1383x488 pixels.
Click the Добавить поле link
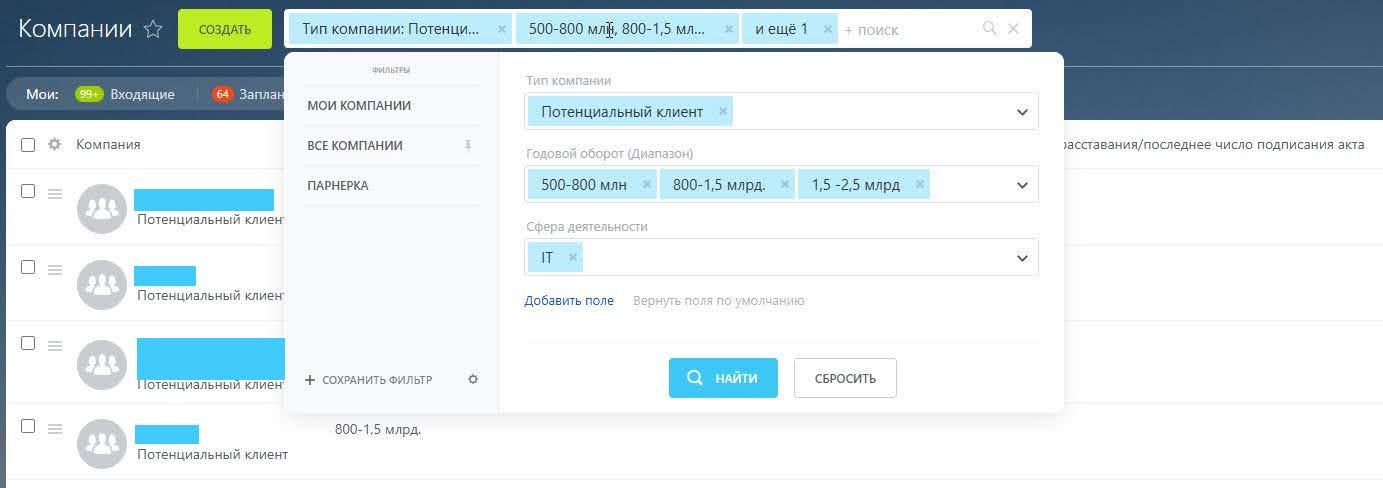(x=569, y=300)
